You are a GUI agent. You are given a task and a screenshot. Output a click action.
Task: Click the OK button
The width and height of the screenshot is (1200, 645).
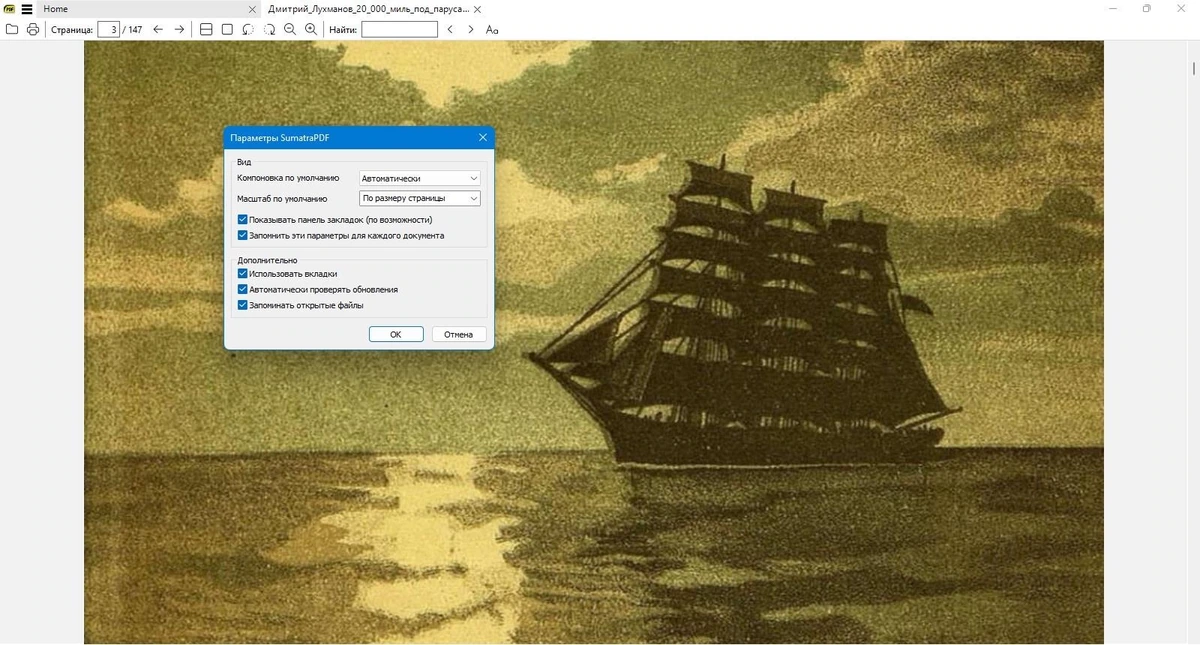pos(396,334)
